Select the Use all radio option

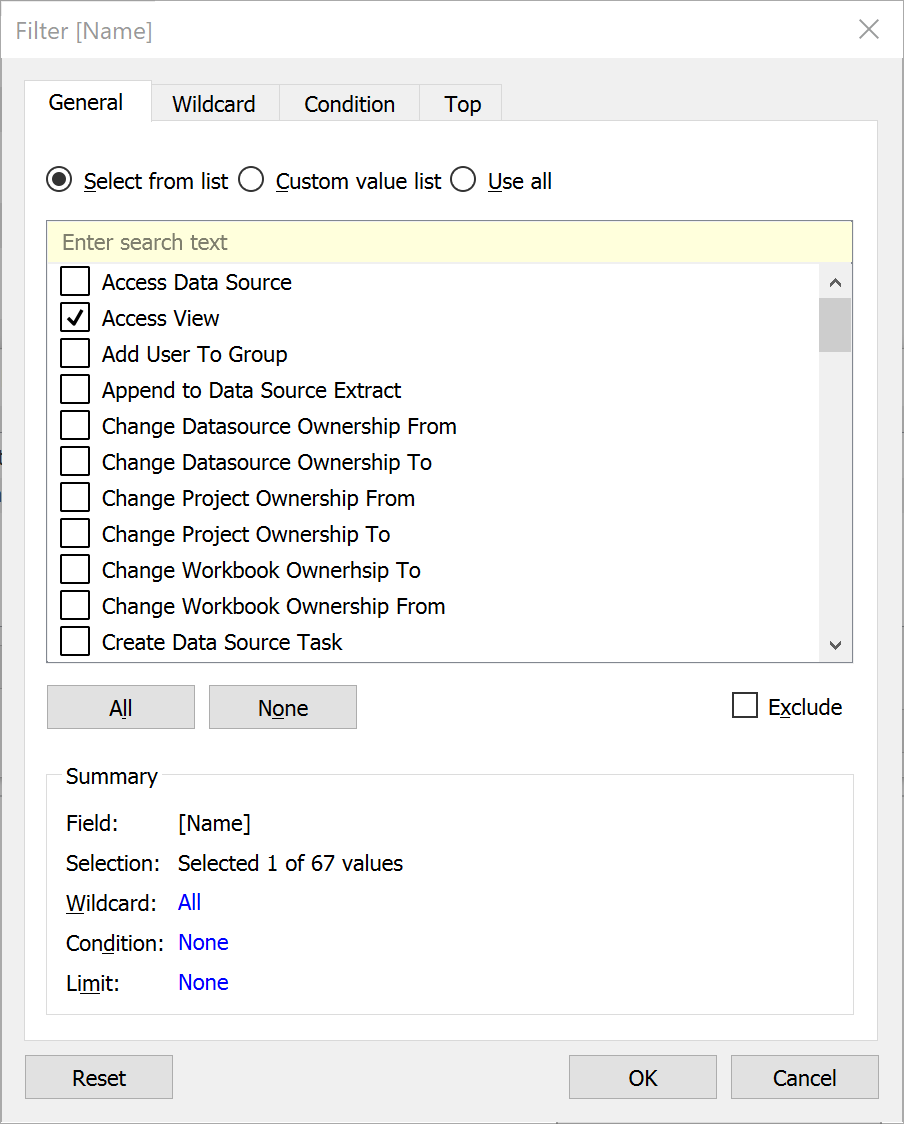pos(463,180)
